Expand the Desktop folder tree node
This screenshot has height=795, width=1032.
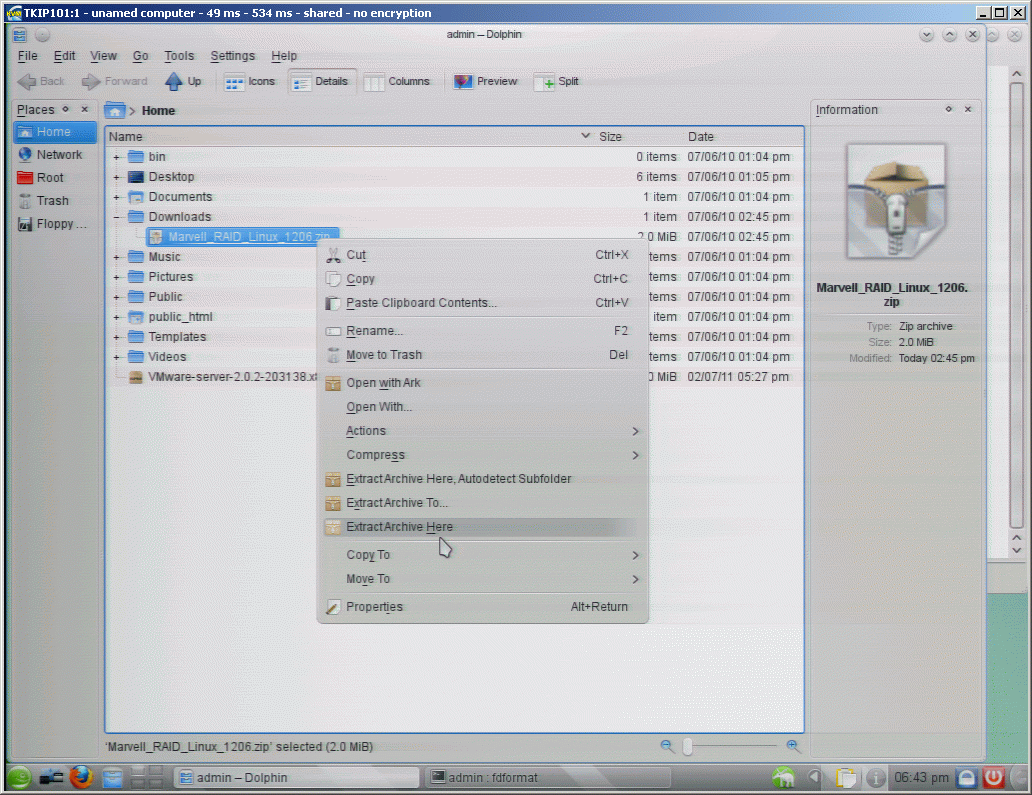116,177
